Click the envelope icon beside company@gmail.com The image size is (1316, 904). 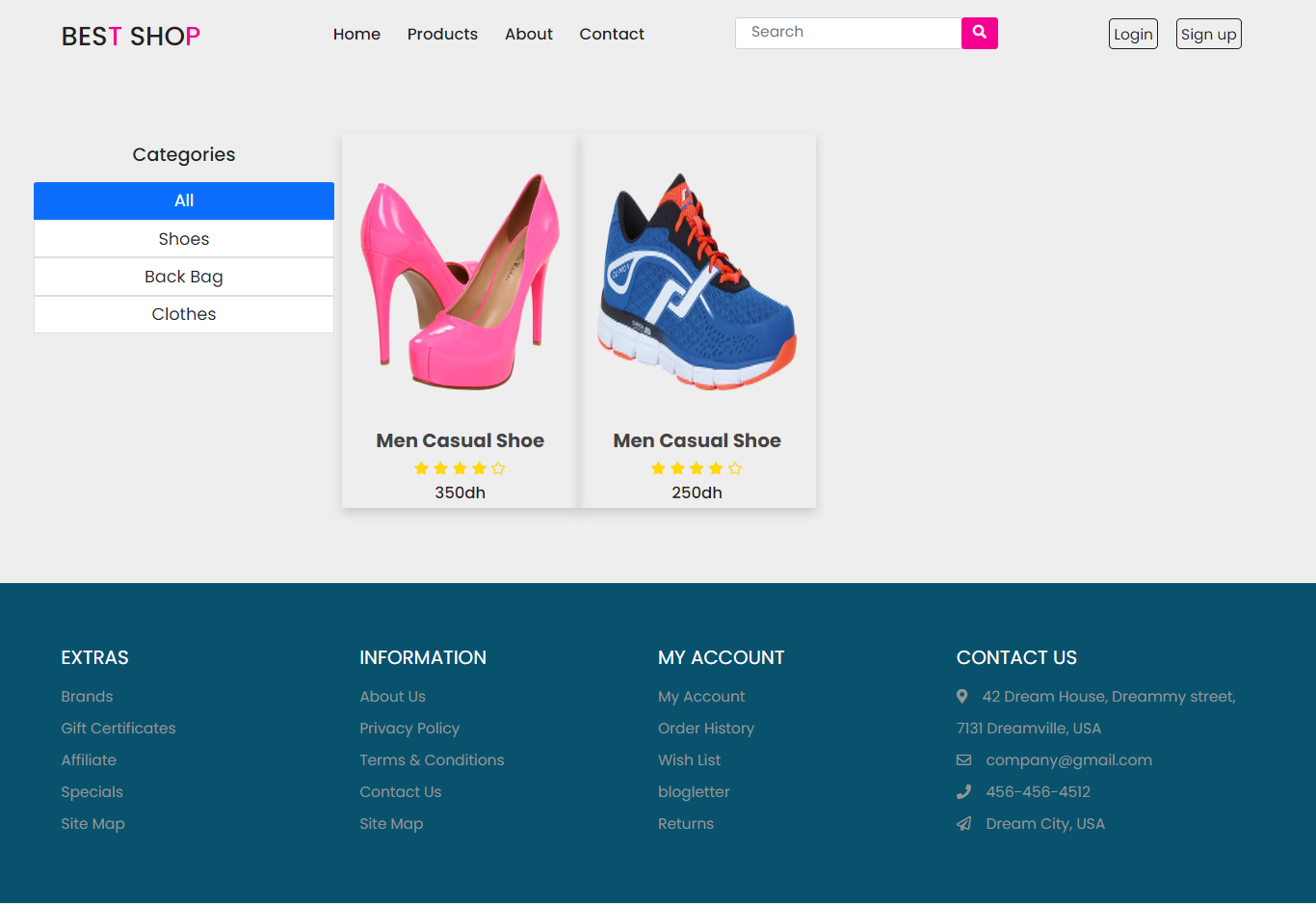coord(963,759)
